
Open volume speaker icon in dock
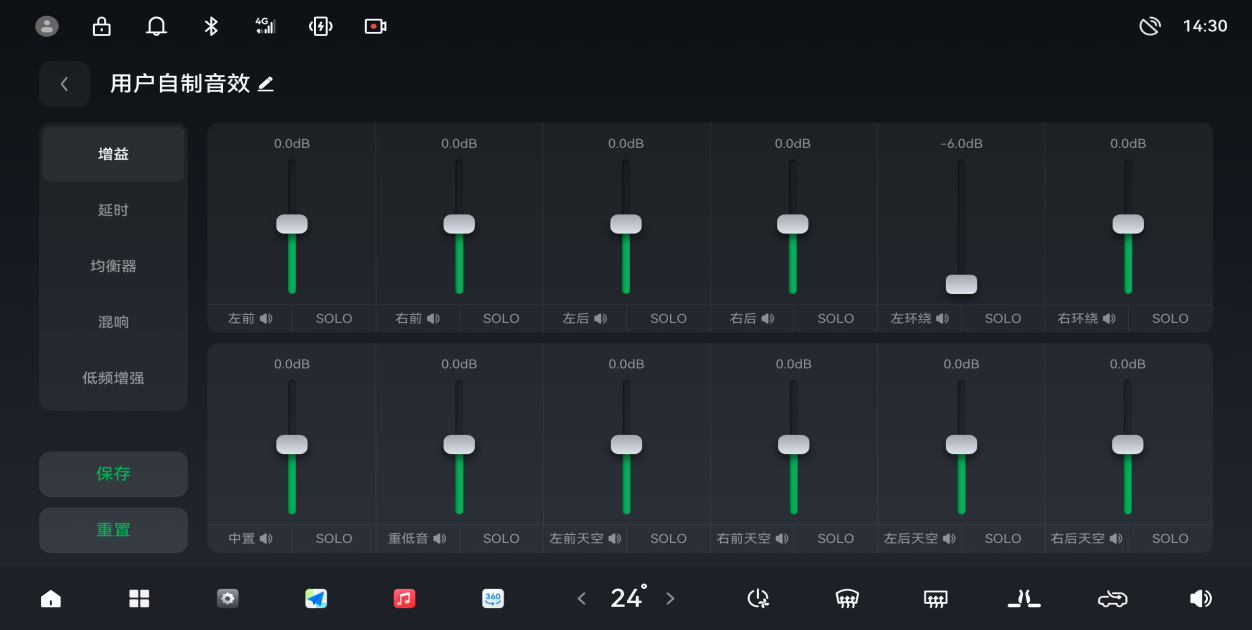[x=1200, y=598]
